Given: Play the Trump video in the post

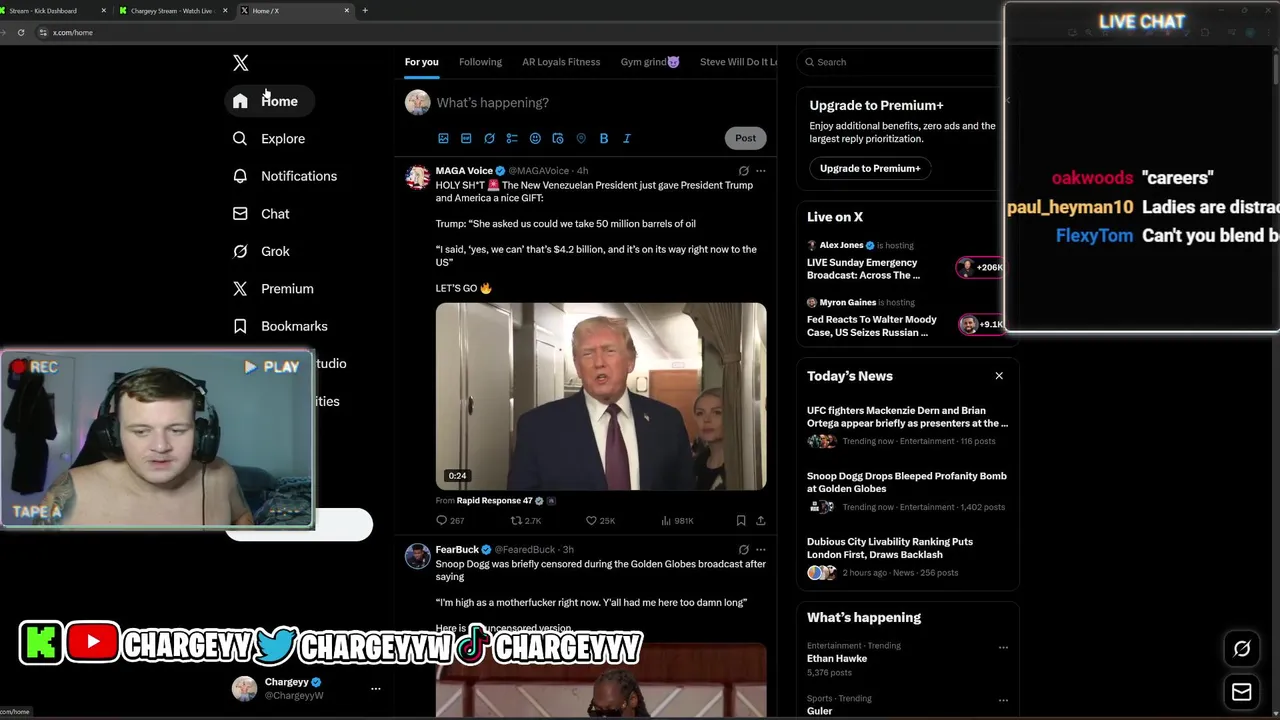Looking at the screenshot, I should click(601, 397).
